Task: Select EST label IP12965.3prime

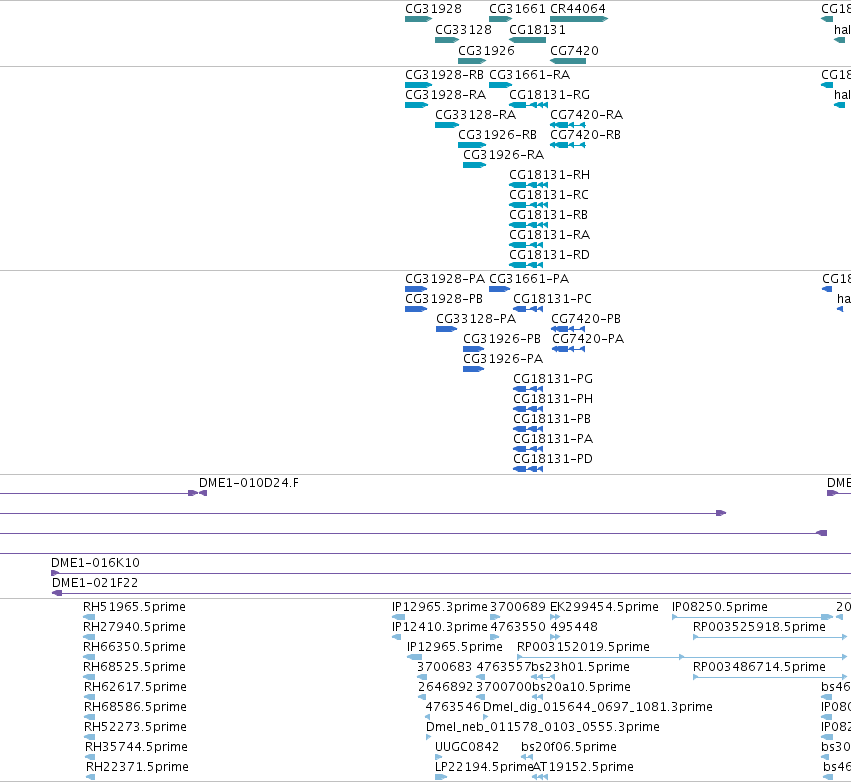Action: point(440,607)
